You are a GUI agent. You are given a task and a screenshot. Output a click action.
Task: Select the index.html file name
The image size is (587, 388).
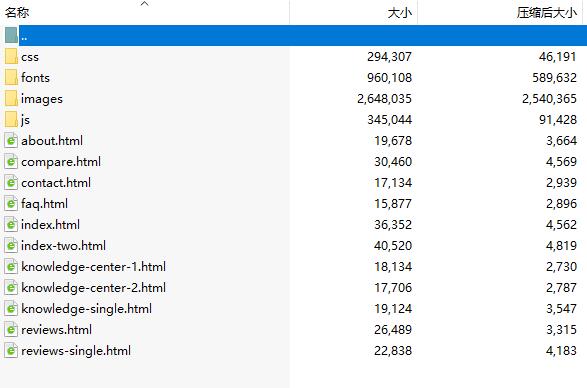tap(51, 225)
